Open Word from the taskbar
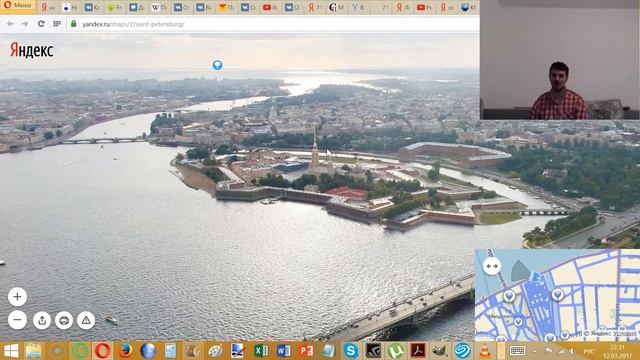The width and height of the screenshot is (640, 360). click(x=283, y=351)
